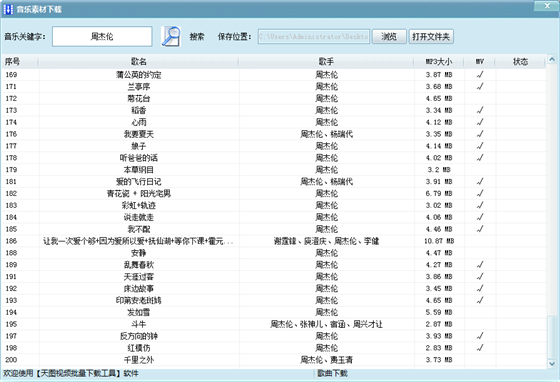Click the save location path field

[x=314, y=36]
